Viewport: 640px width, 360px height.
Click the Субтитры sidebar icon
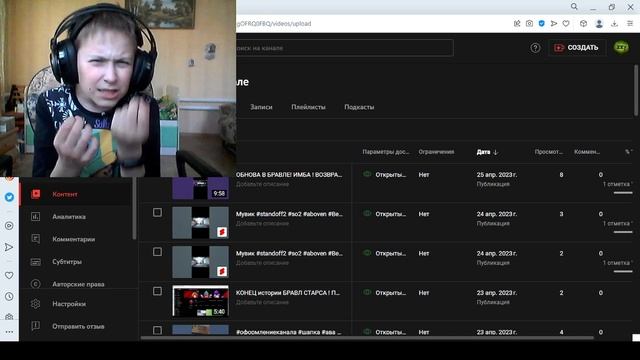[x=36, y=262]
